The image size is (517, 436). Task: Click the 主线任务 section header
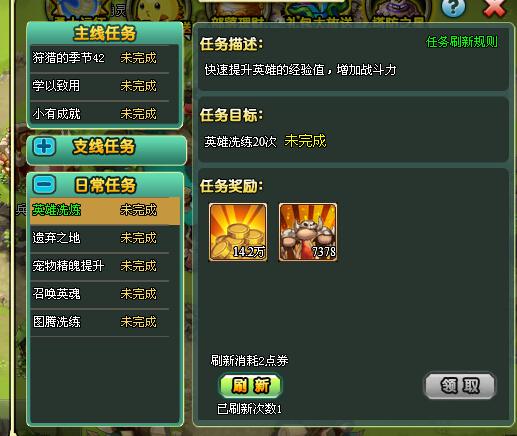(x=105, y=34)
